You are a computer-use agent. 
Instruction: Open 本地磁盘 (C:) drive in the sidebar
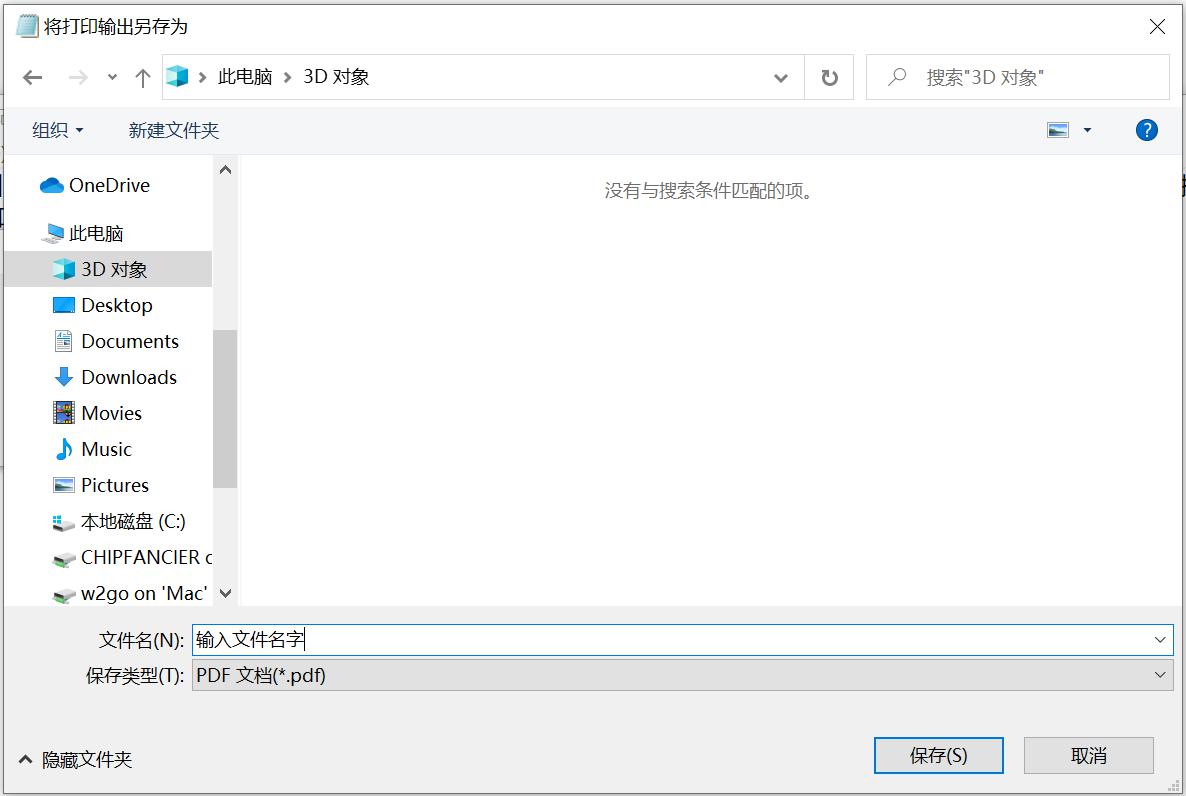click(x=122, y=521)
